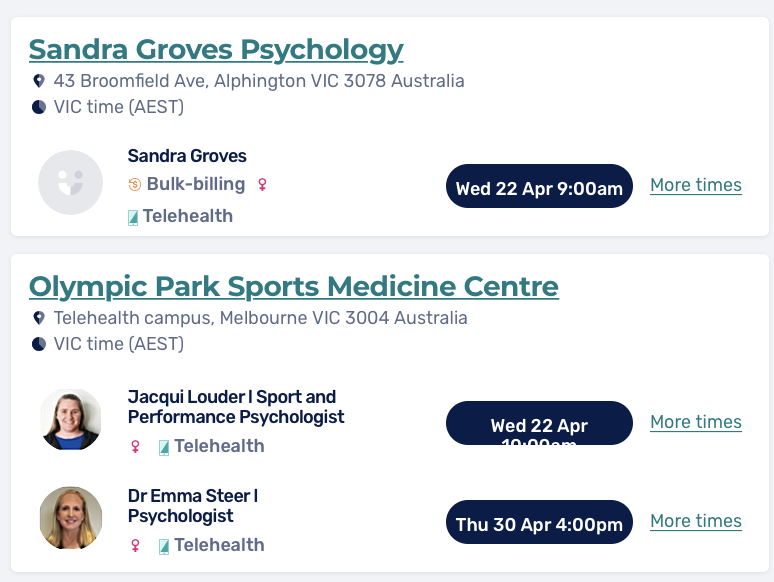Click the orange bulk-billing dollar icon

135,184
